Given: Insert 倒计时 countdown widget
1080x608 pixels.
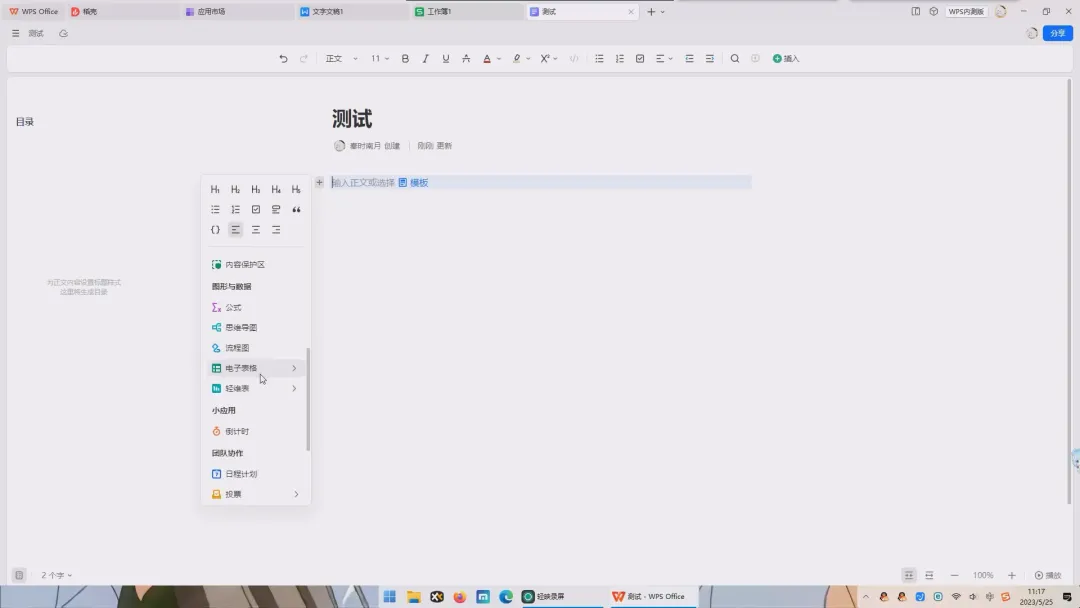Looking at the screenshot, I should [x=256, y=431].
